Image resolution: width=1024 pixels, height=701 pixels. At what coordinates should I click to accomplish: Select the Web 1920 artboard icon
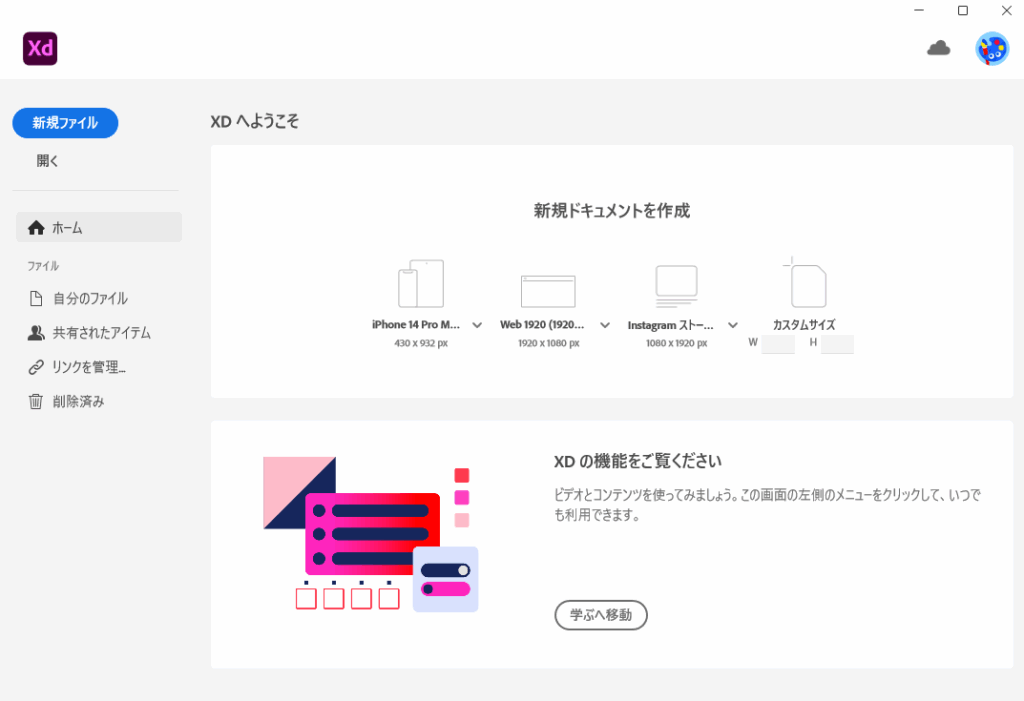548,291
